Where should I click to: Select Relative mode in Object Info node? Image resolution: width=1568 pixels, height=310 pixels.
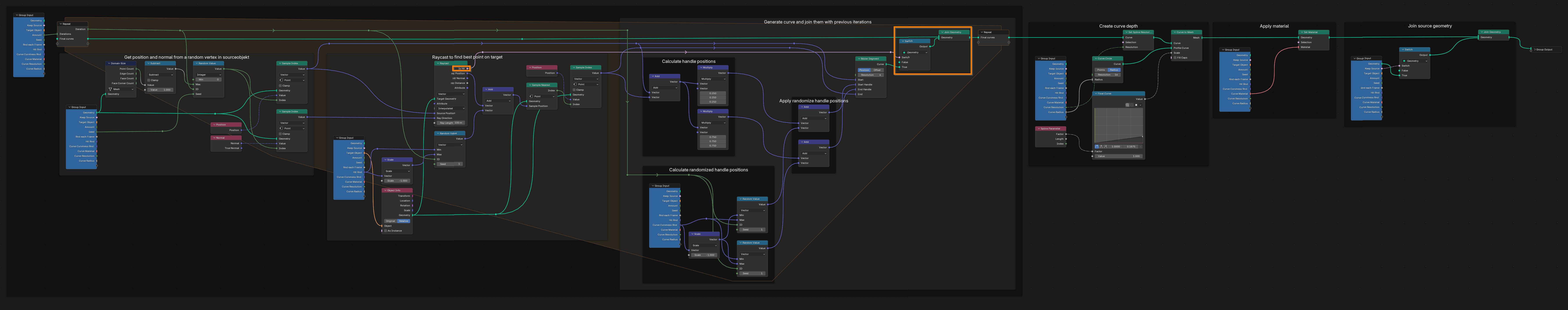pyautogui.click(x=404, y=221)
